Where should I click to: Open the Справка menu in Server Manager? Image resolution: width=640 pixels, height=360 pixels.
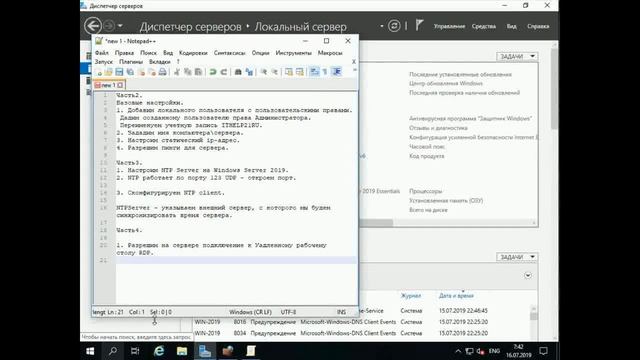pos(538,27)
